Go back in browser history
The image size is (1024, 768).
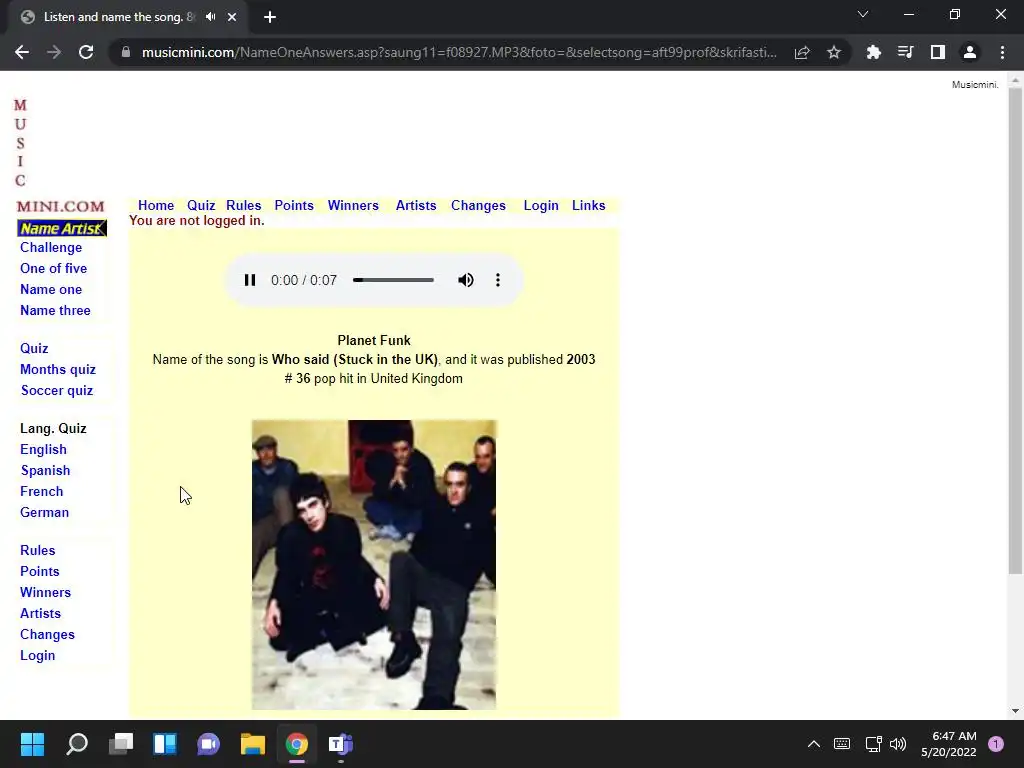pyautogui.click(x=22, y=52)
